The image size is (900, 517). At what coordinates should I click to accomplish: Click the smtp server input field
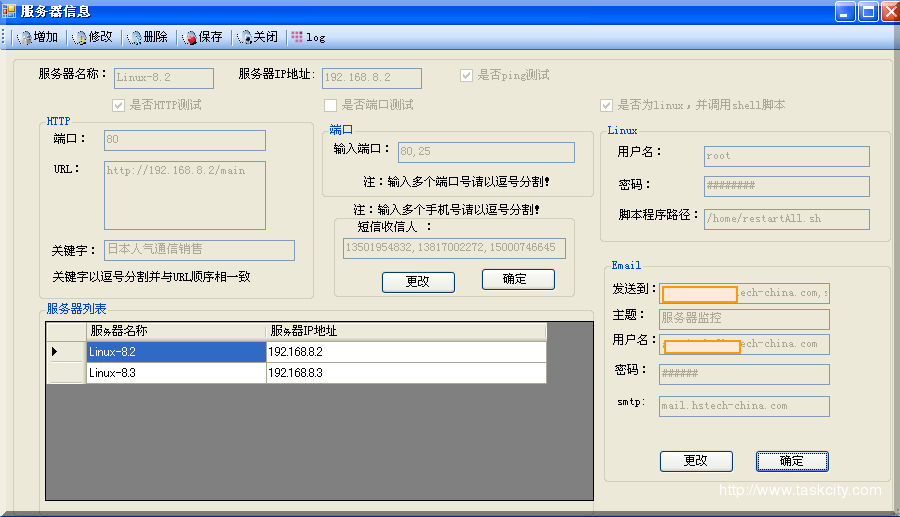744,406
